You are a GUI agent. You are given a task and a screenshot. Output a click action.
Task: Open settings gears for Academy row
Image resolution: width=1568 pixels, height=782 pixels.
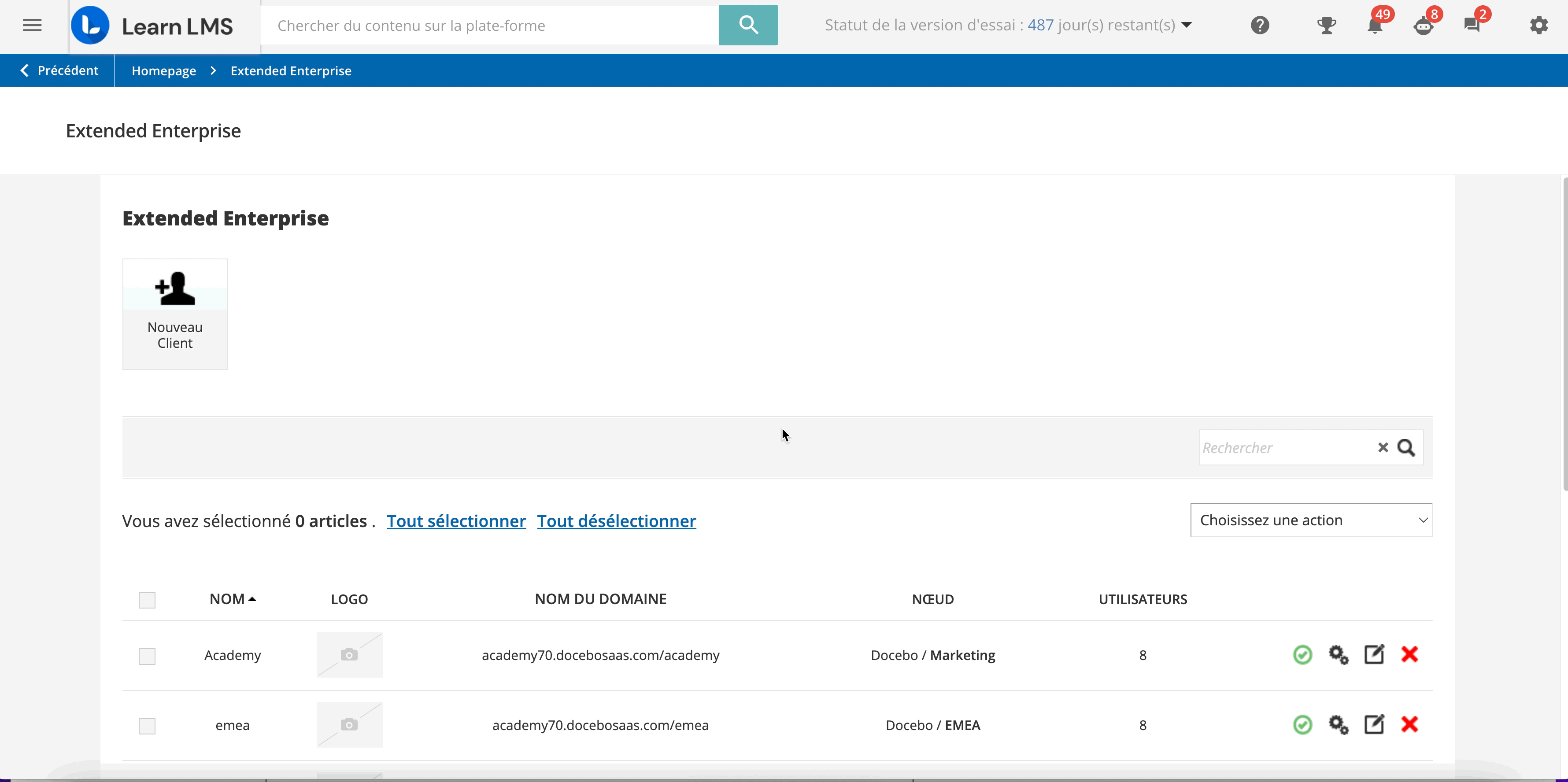point(1338,655)
